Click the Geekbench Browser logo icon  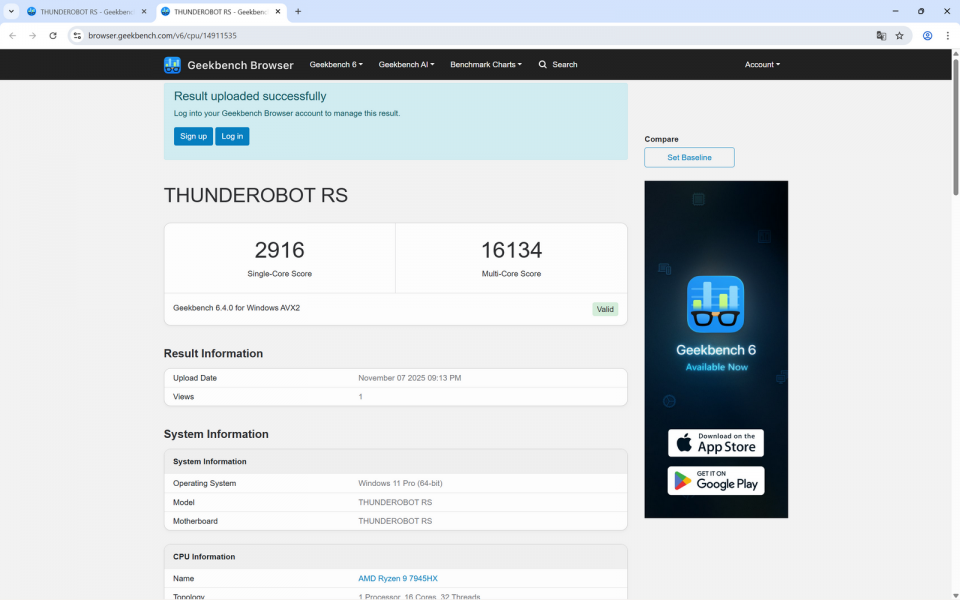click(171, 64)
